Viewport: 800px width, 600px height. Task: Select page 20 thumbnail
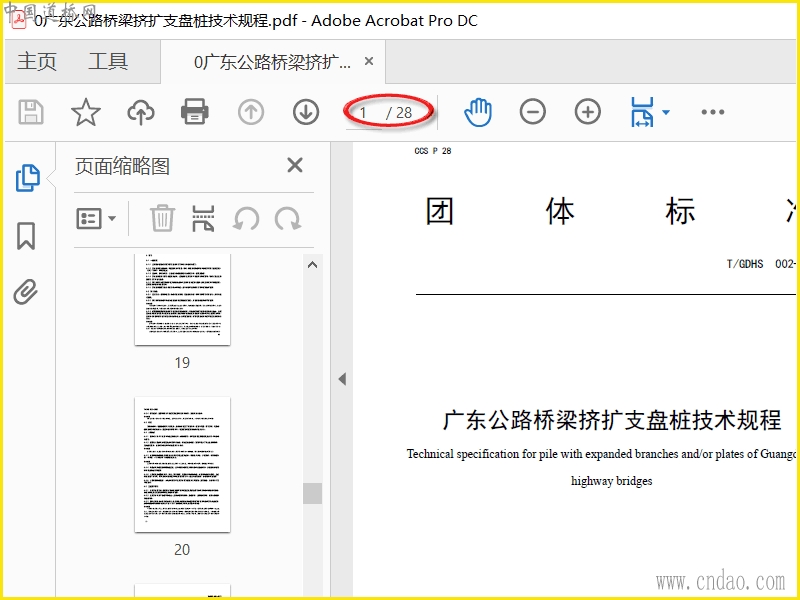(183, 465)
